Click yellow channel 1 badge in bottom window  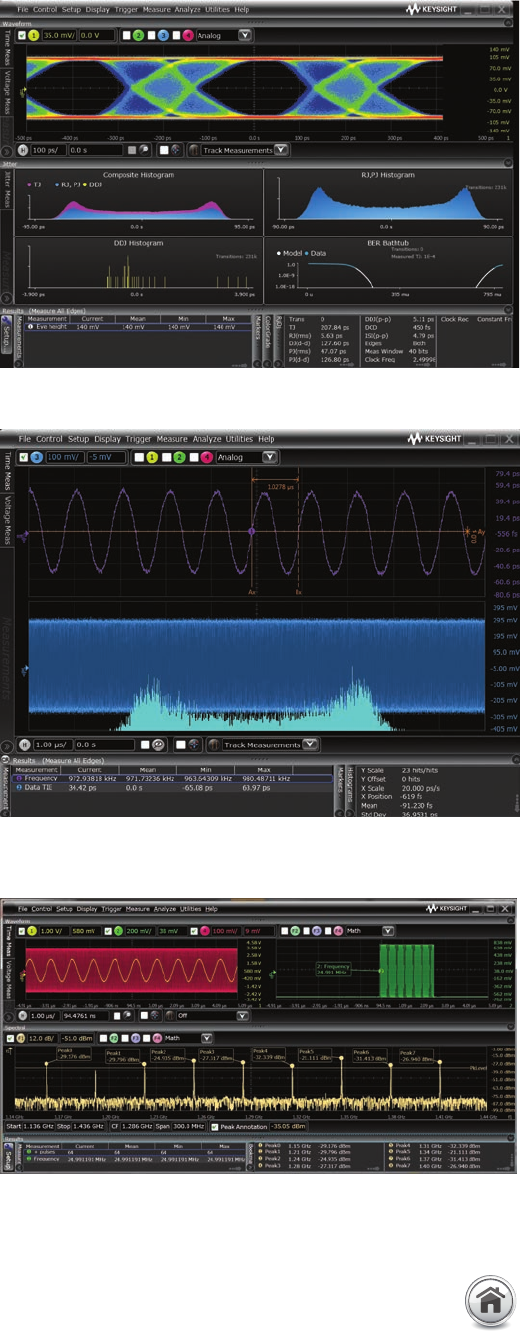click(31, 931)
